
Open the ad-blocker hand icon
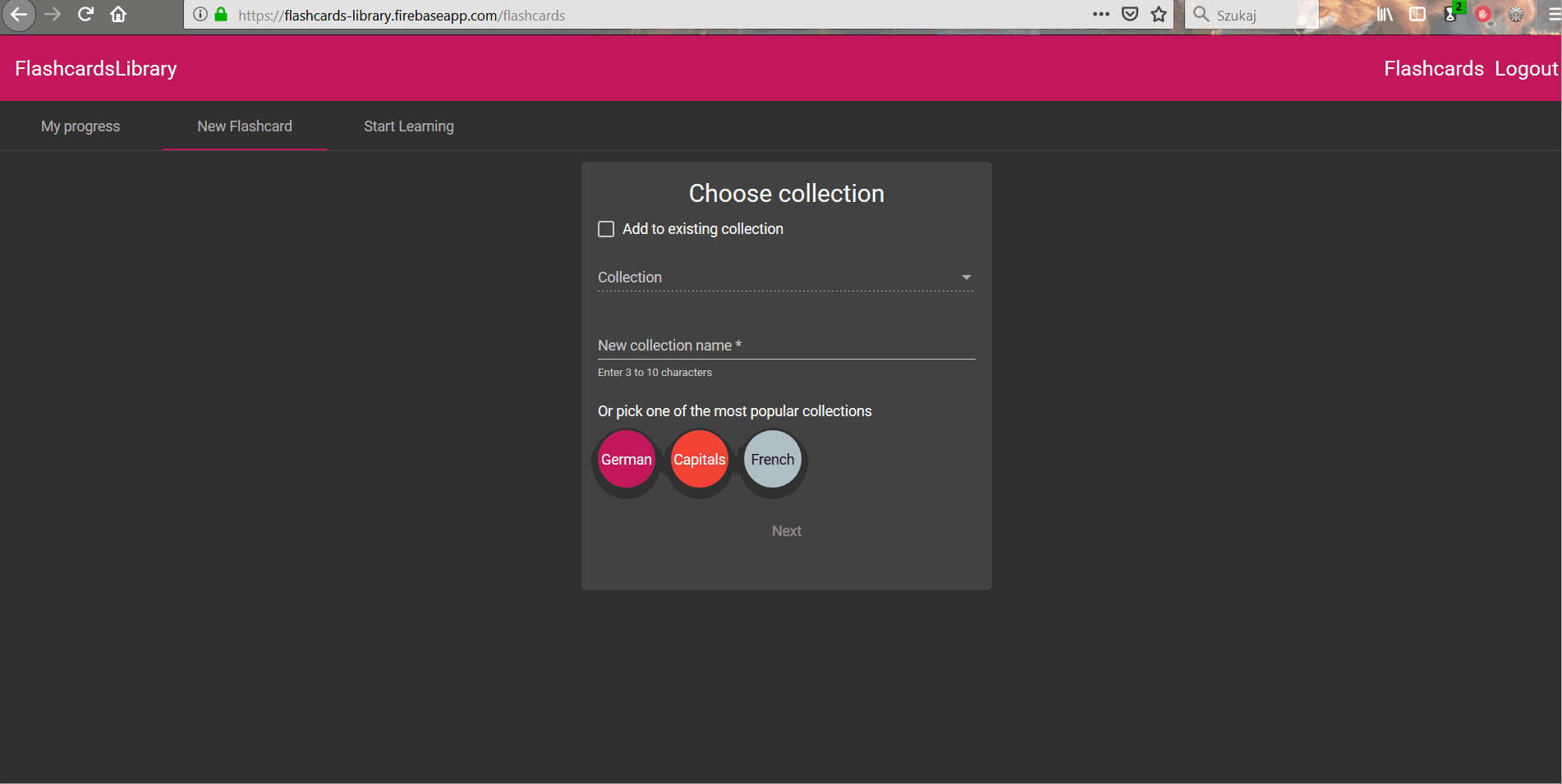point(1483,14)
